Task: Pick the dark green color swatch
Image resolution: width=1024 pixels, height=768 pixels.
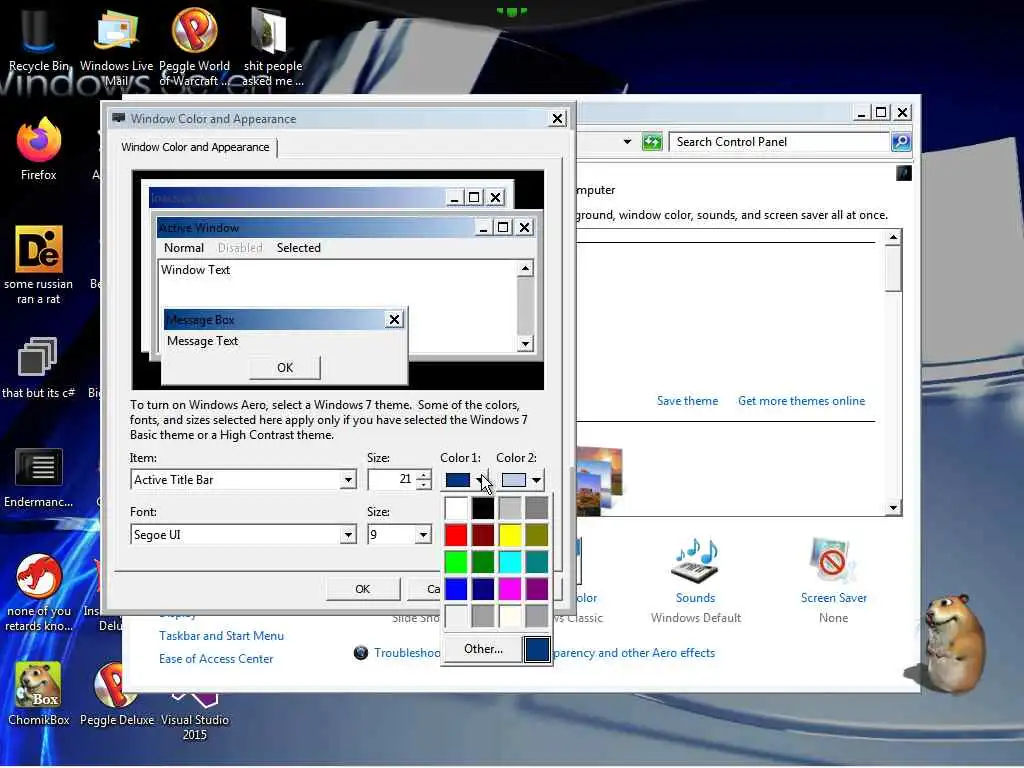Action: click(x=483, y=562)
